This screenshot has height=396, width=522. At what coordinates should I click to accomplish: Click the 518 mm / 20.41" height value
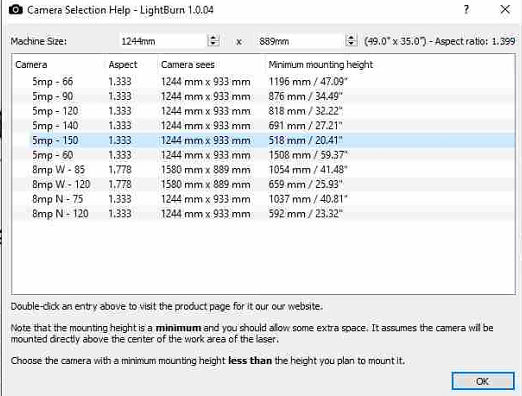click(305, 140)
